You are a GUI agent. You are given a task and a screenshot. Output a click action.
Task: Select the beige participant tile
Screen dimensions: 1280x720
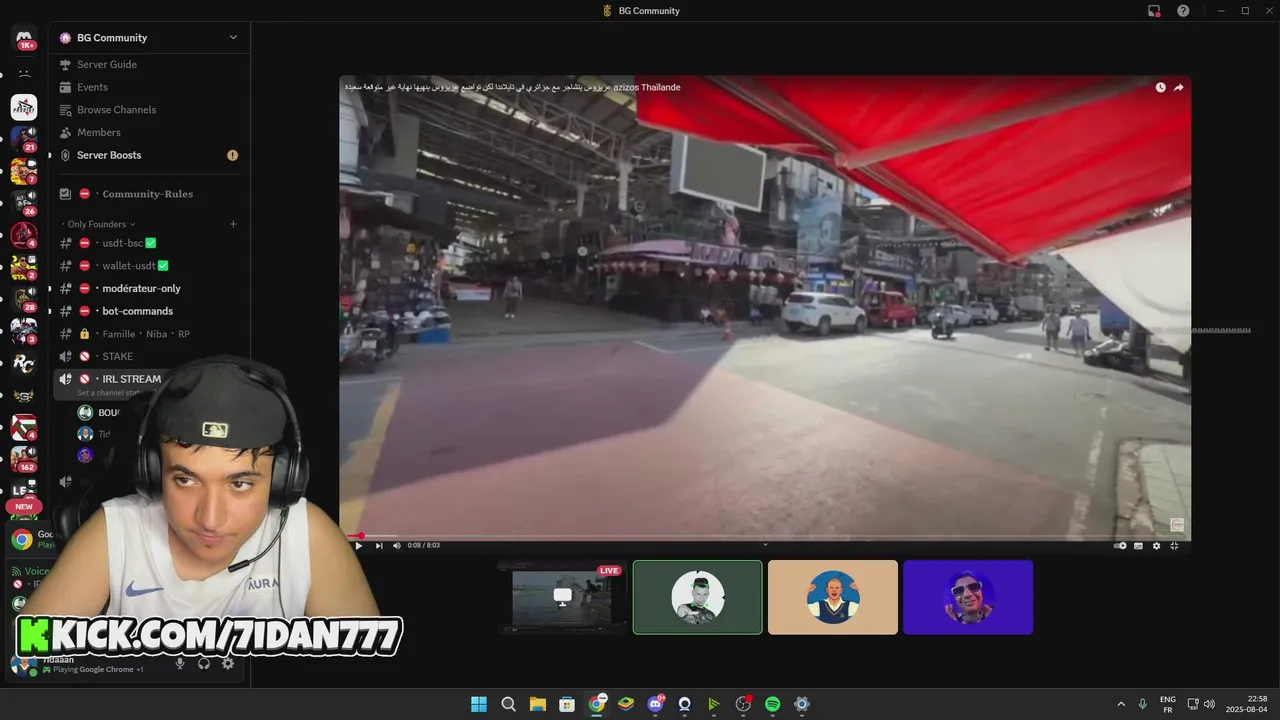pos(833,597)
